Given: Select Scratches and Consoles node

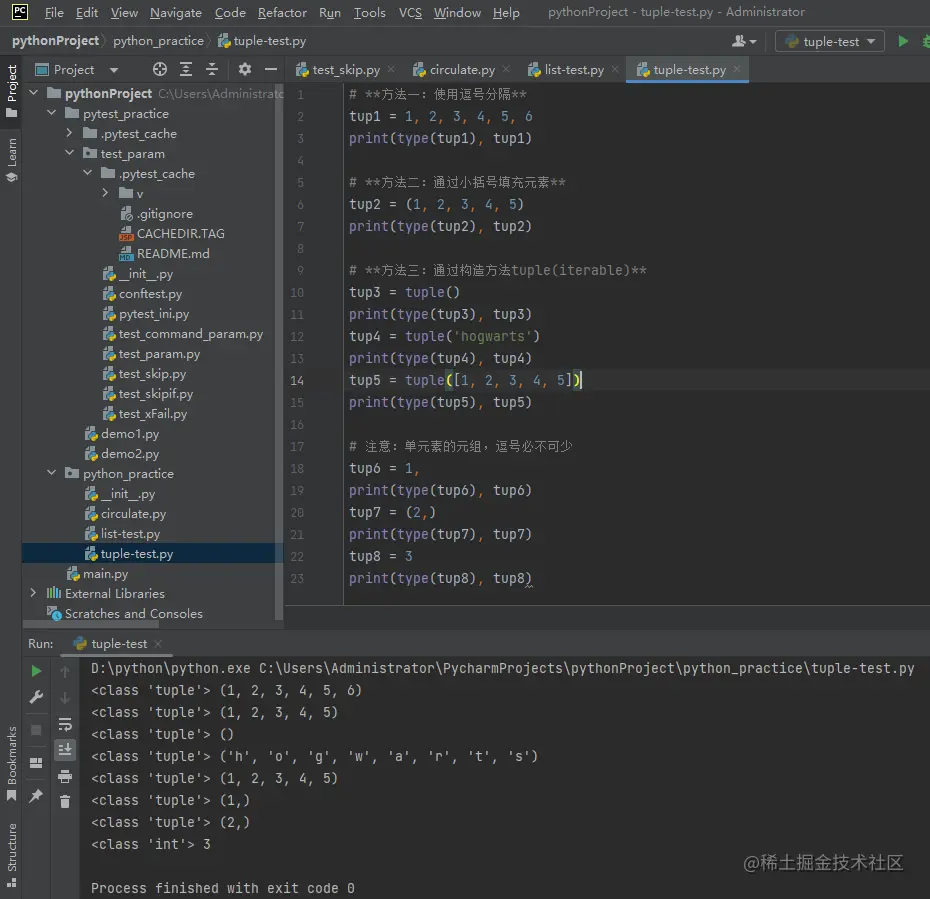Looking at the screenshot, I should coord(133,614).
